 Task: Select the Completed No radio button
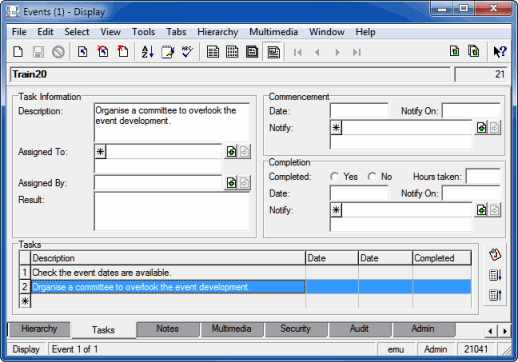coord(372,176)
